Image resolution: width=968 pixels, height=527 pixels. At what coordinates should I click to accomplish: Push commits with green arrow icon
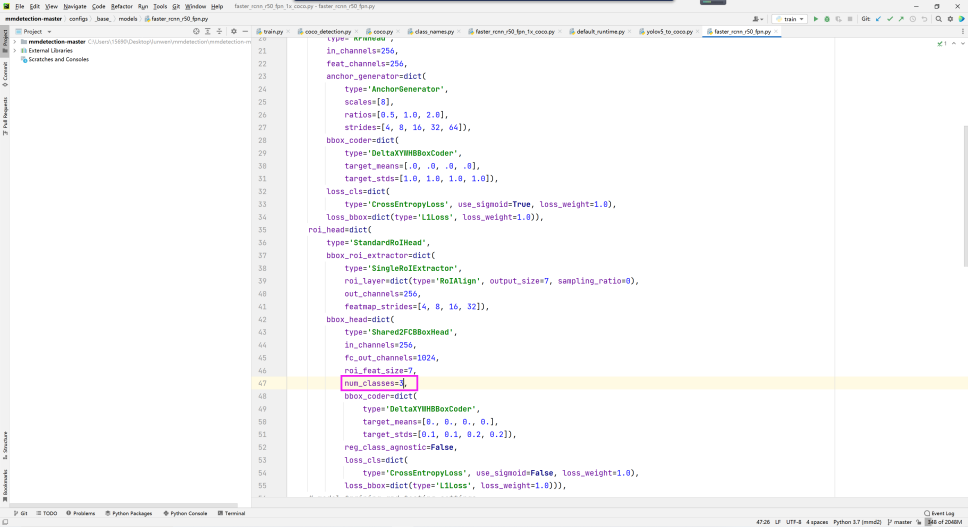point(901,19)
